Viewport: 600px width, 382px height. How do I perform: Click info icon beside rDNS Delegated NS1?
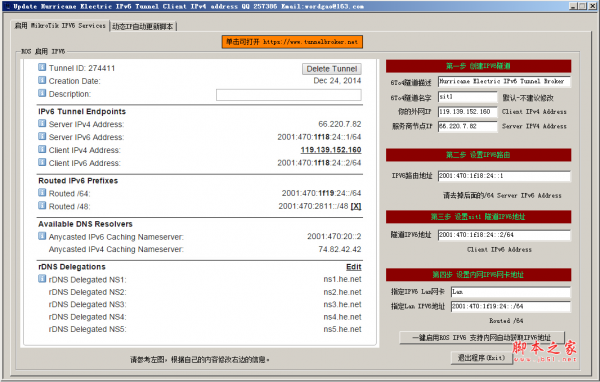click(42, 279)
